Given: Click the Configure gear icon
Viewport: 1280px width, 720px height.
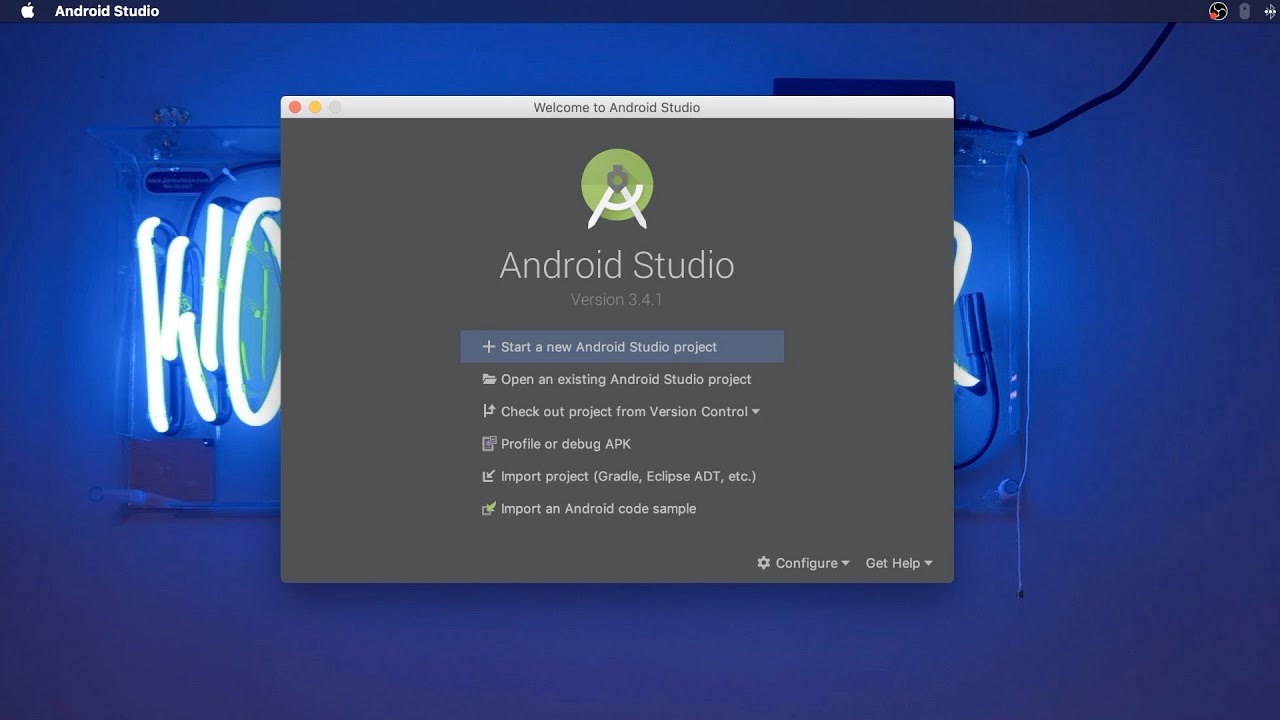Looking at the screenshot, I should coord(764,563).
